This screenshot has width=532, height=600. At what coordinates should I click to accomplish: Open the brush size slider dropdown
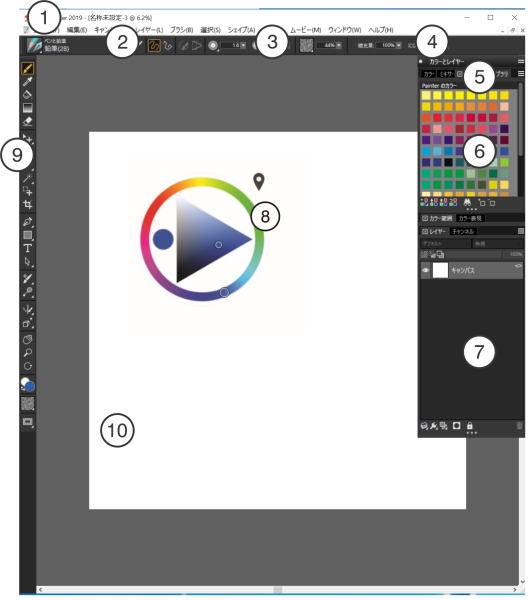(x=243, y=46)
